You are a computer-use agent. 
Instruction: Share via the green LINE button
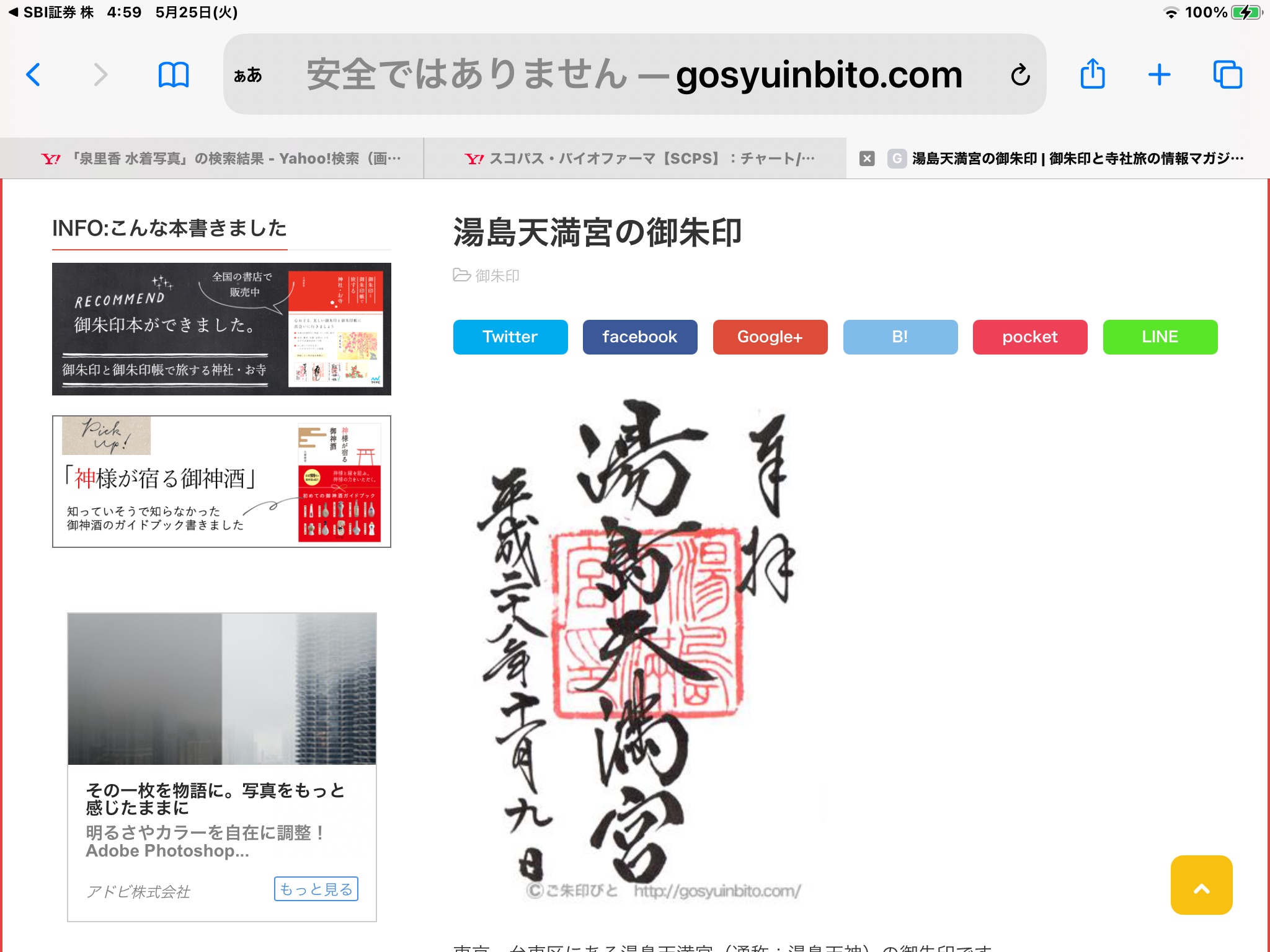(1160, 337)
